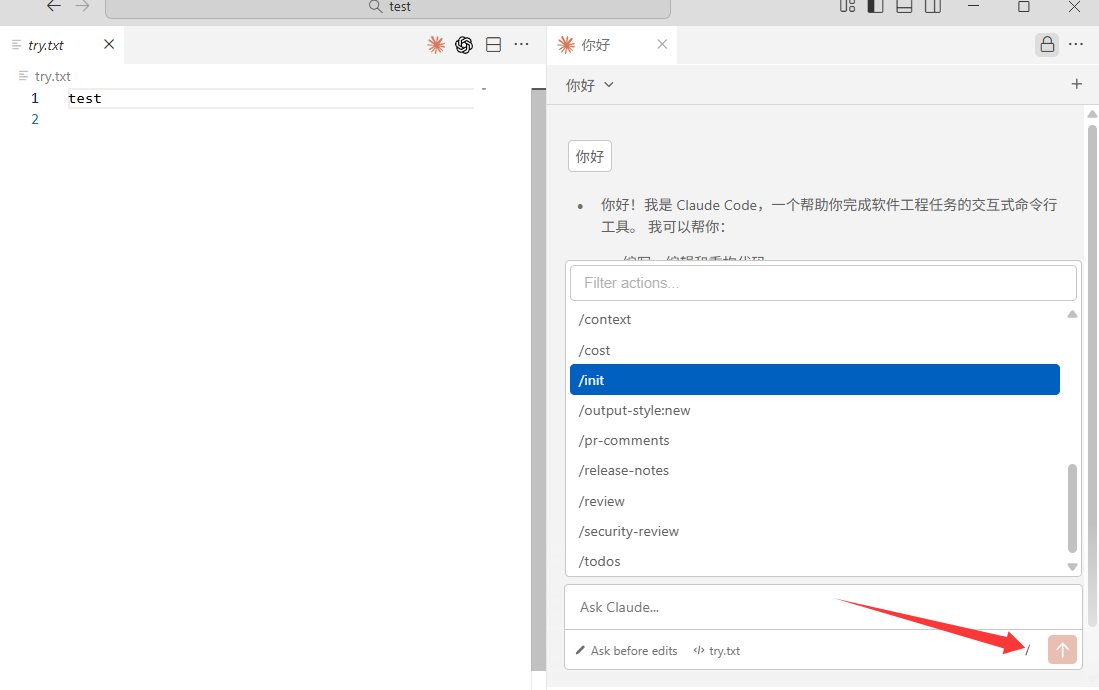This screenshot has height=690, width=1099.
Task: Open the Customize Layout control
Action: coord(847,7)
